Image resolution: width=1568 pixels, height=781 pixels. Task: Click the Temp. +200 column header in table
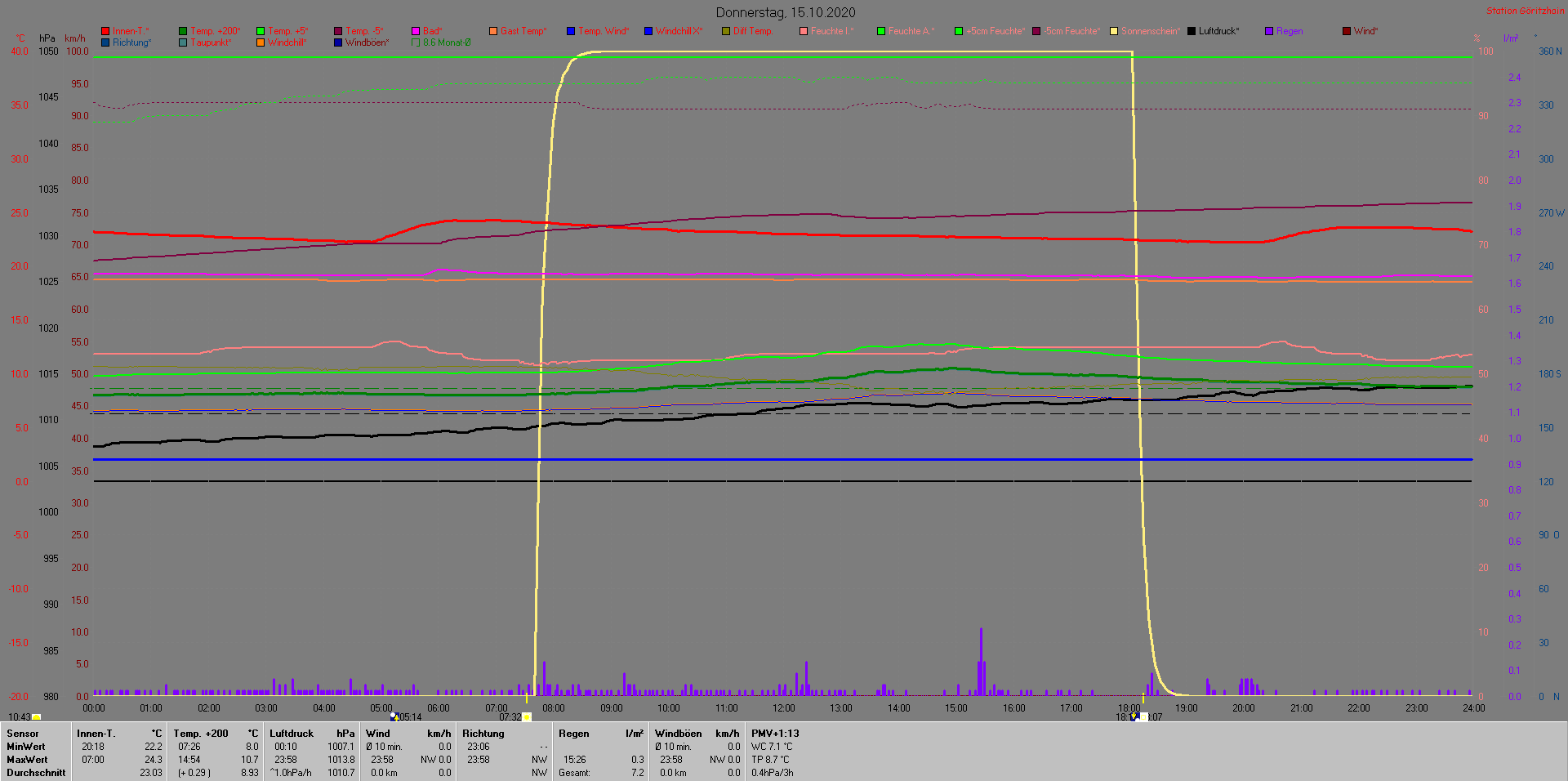pos(201,734)
